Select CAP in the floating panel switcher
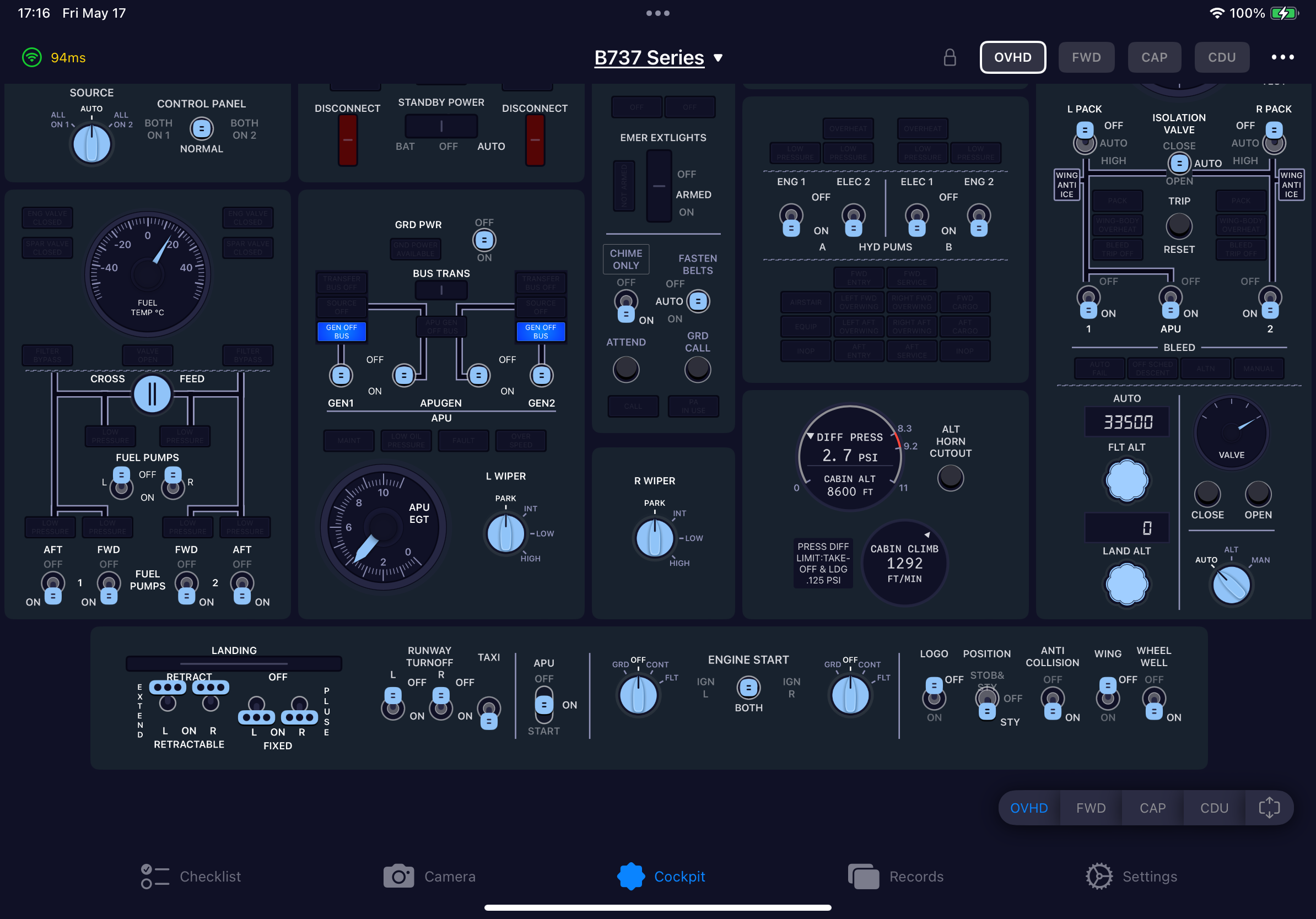 point(1152,808)
